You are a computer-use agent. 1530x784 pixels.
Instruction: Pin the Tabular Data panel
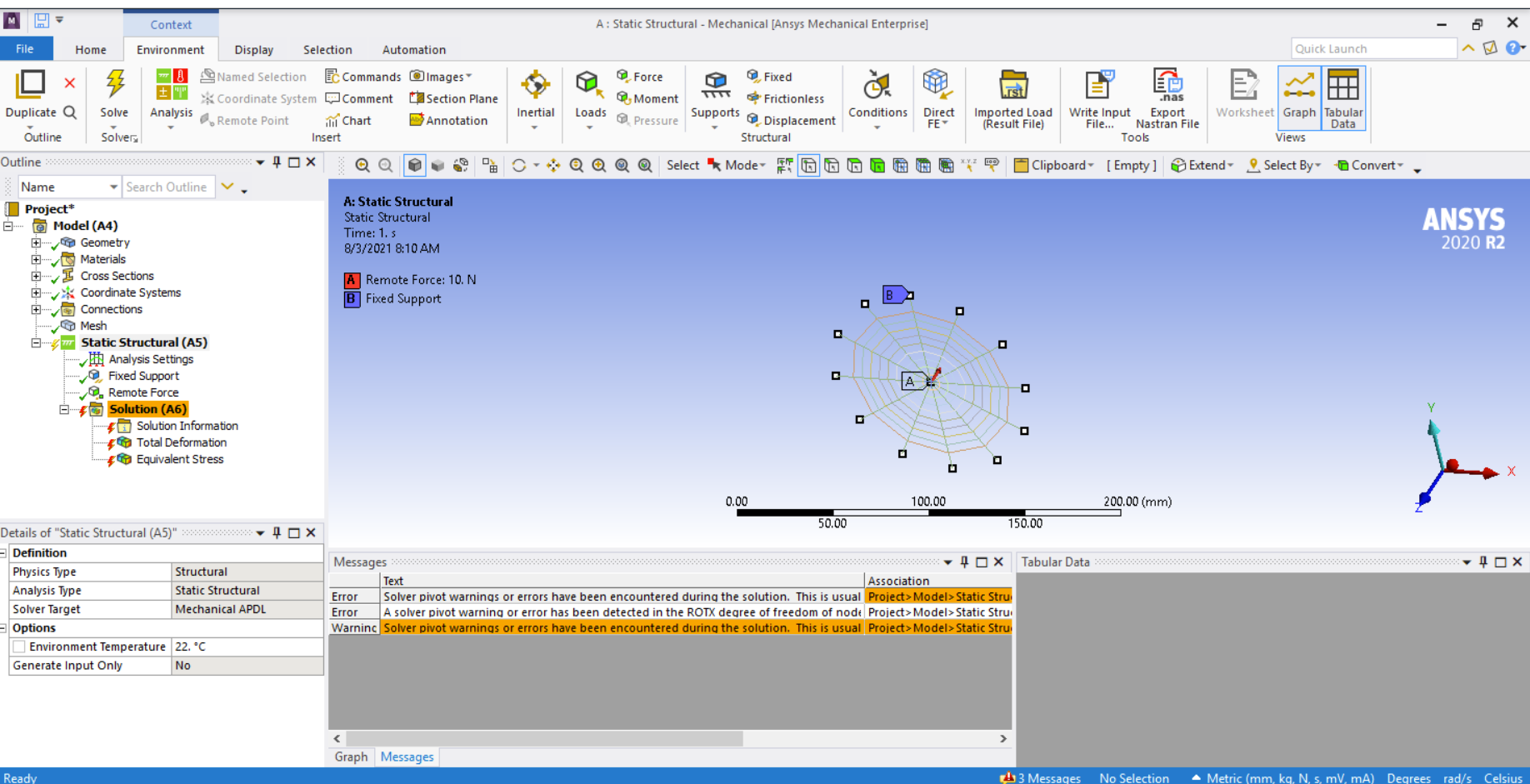(x=1483, y=562)
